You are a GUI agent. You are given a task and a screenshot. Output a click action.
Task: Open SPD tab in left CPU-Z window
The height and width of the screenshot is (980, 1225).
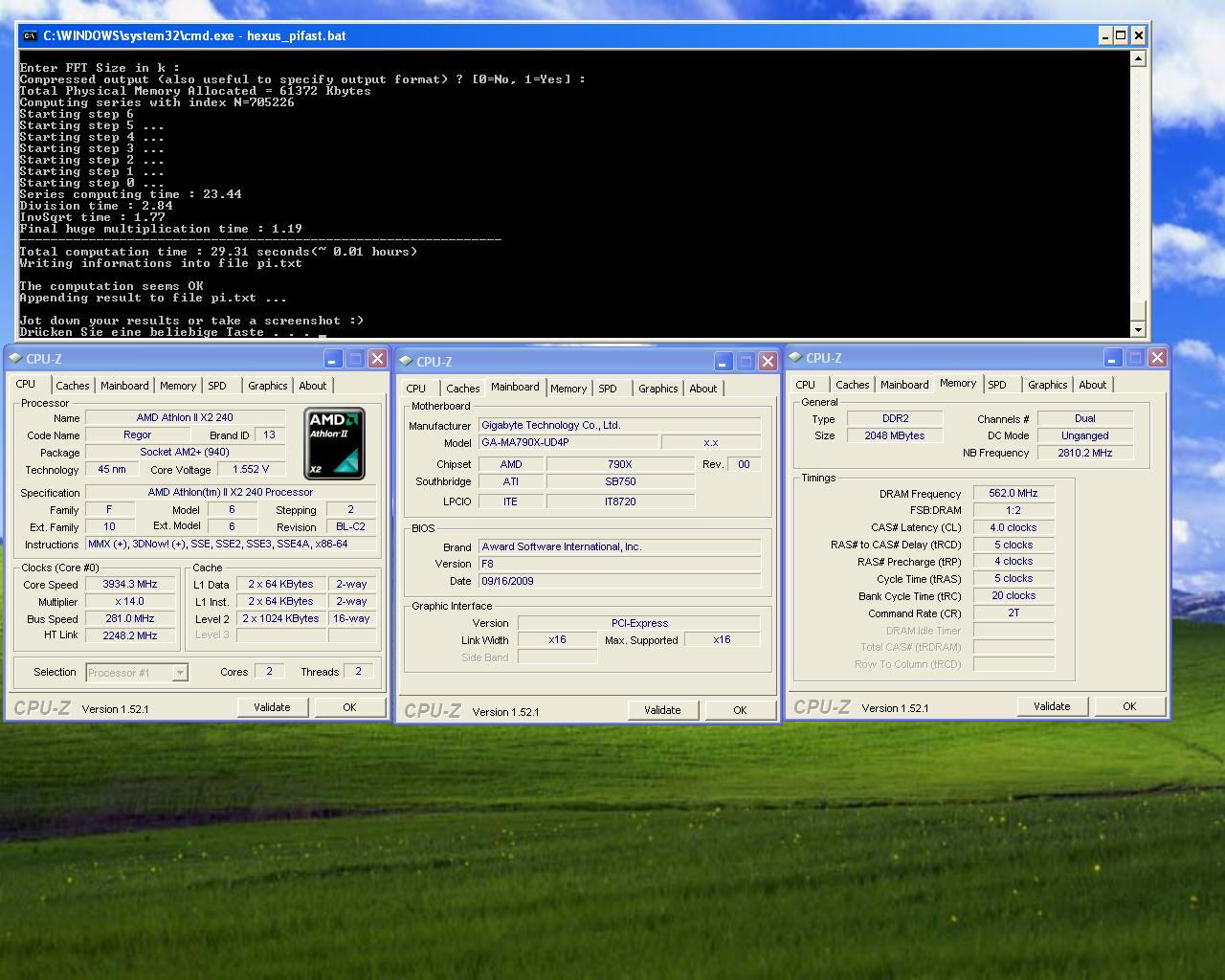pos(218,386)
